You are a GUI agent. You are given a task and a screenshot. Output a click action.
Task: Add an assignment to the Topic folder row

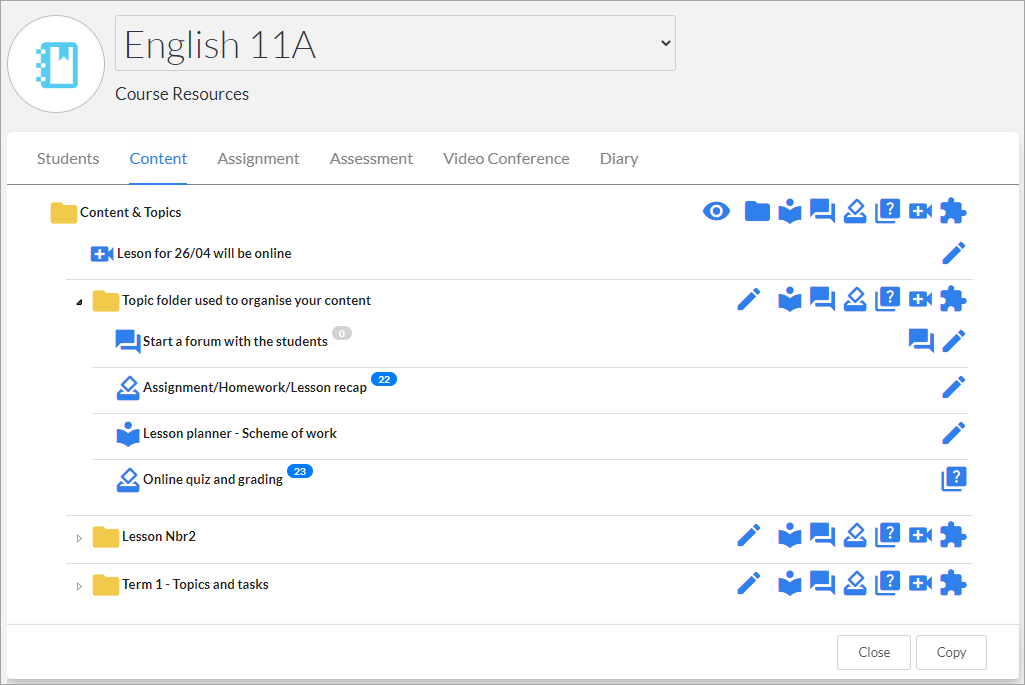click(855, 299)
